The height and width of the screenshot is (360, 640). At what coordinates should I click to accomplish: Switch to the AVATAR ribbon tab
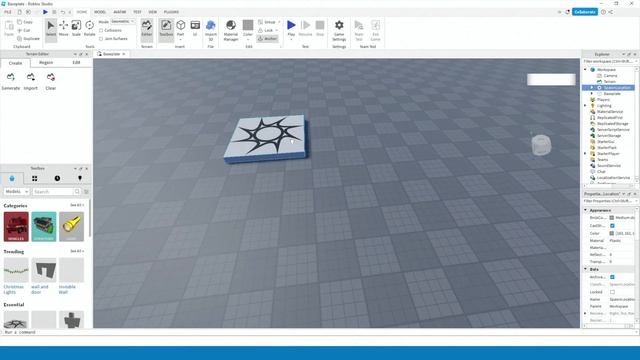[120, 12]
